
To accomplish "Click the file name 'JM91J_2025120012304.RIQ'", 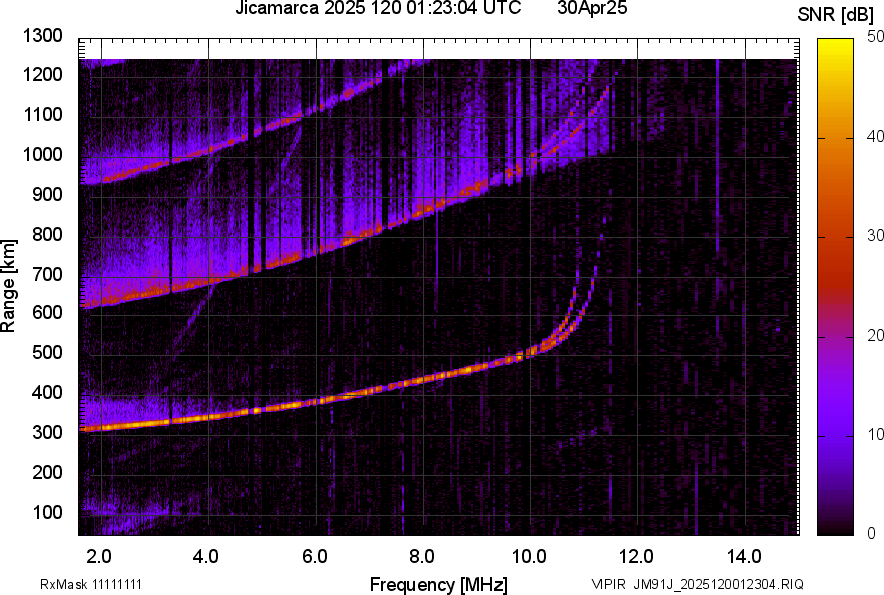I will pos(718,584).
